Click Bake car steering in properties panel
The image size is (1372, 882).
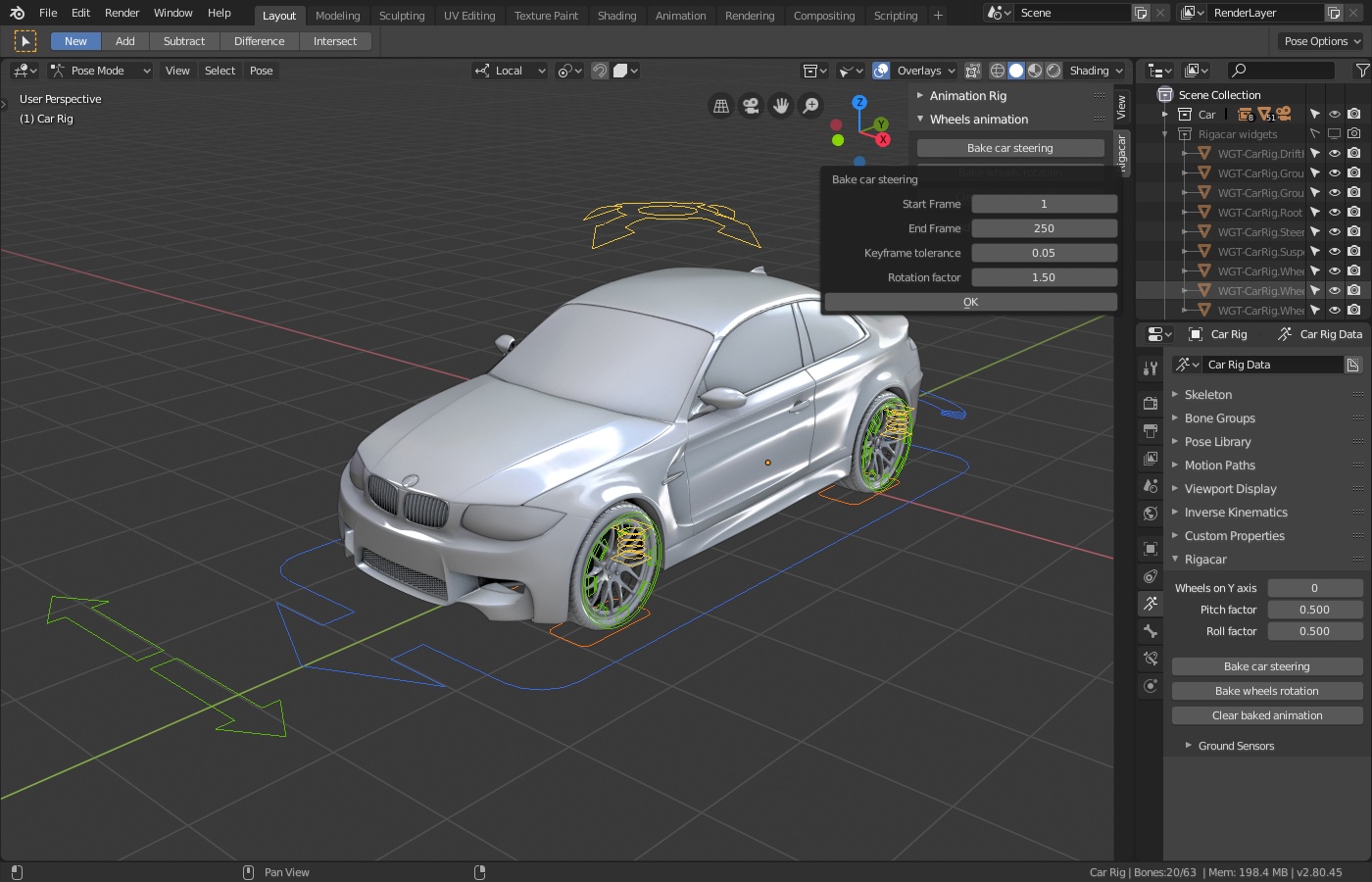pyautogui.click(x=1267, y=666)
